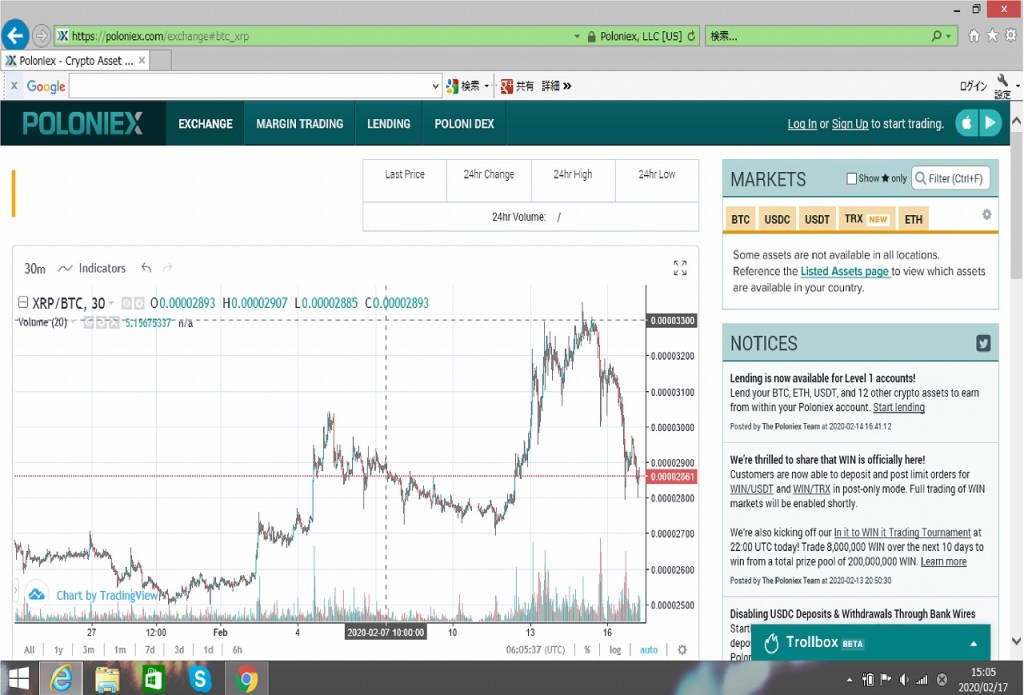
Task: Open the Listed Assets page link
Action: click(x=844, y=271)
